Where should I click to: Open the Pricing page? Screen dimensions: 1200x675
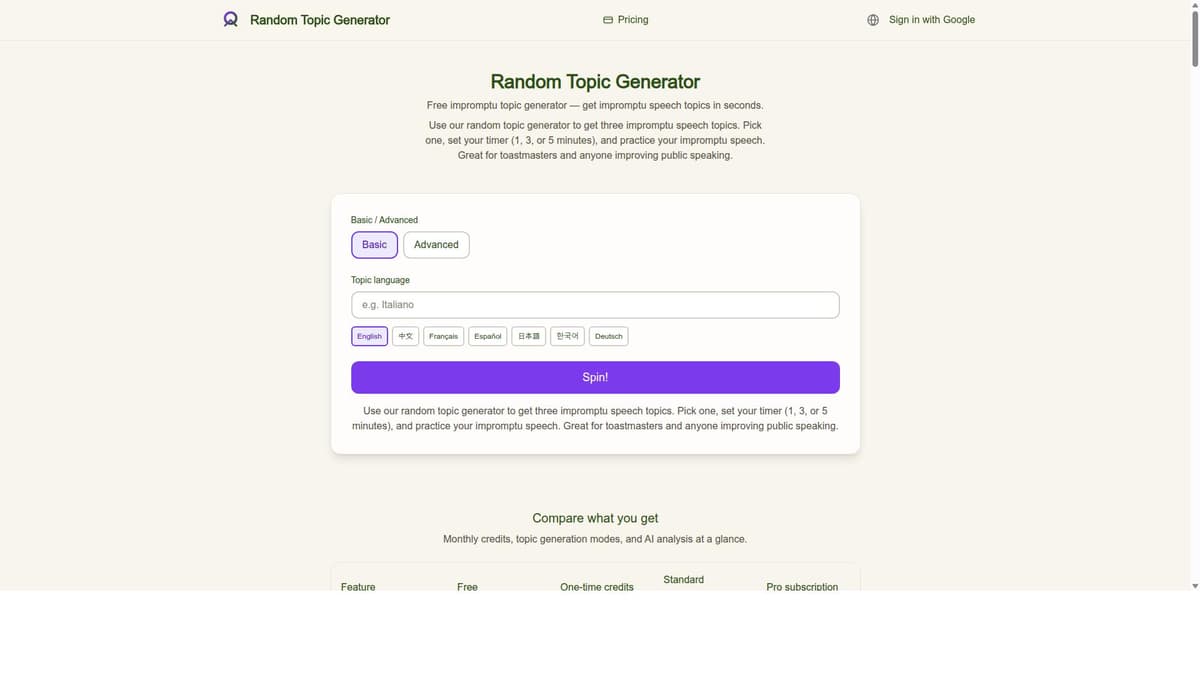(x=632, y=19)
